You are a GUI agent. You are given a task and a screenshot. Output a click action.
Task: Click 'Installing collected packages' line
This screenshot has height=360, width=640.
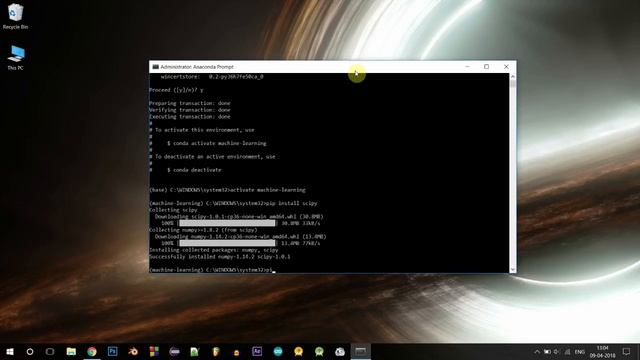tap(213, 250)
